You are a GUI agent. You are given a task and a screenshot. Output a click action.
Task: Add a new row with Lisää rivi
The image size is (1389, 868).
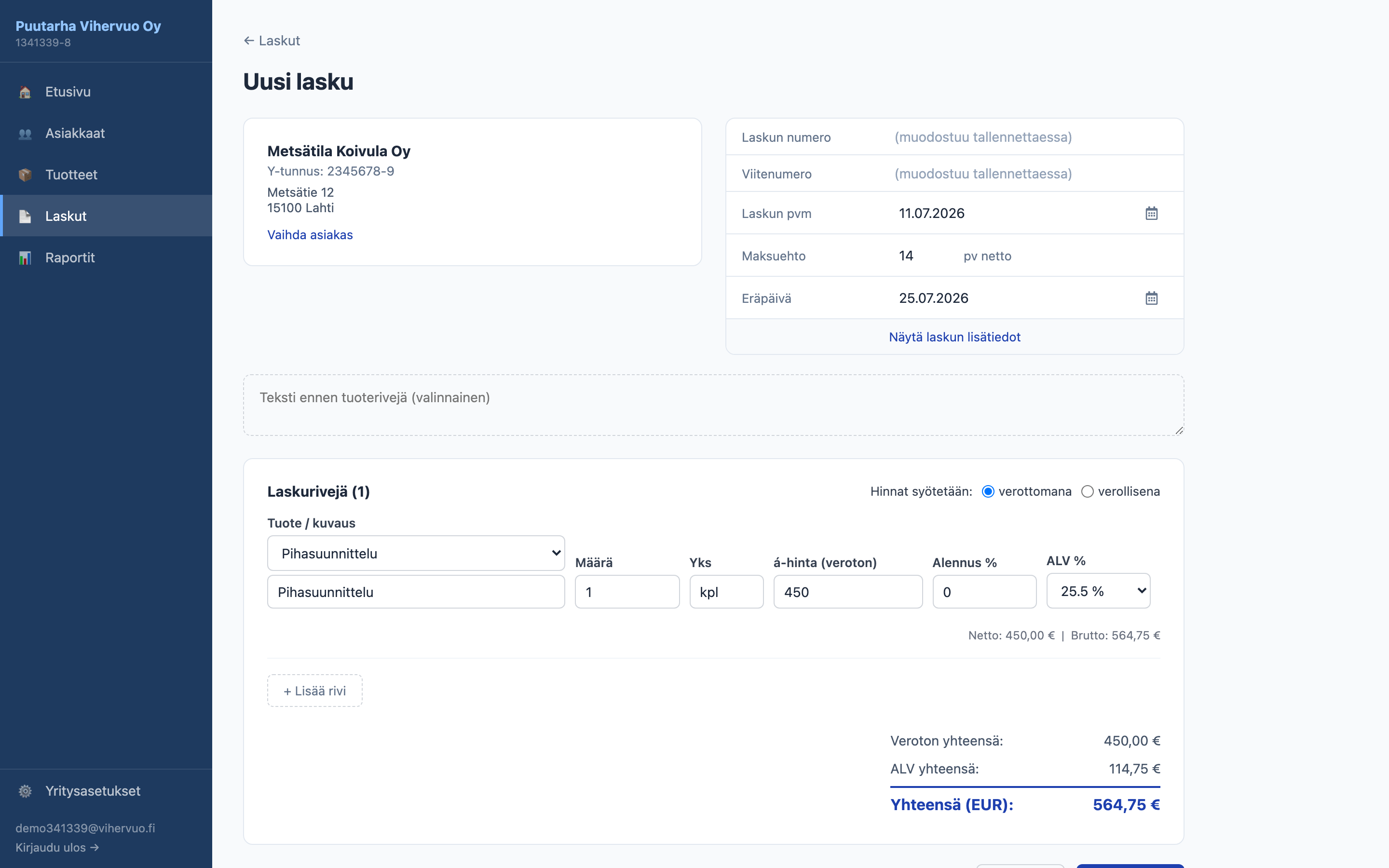[x=314, y=691]
